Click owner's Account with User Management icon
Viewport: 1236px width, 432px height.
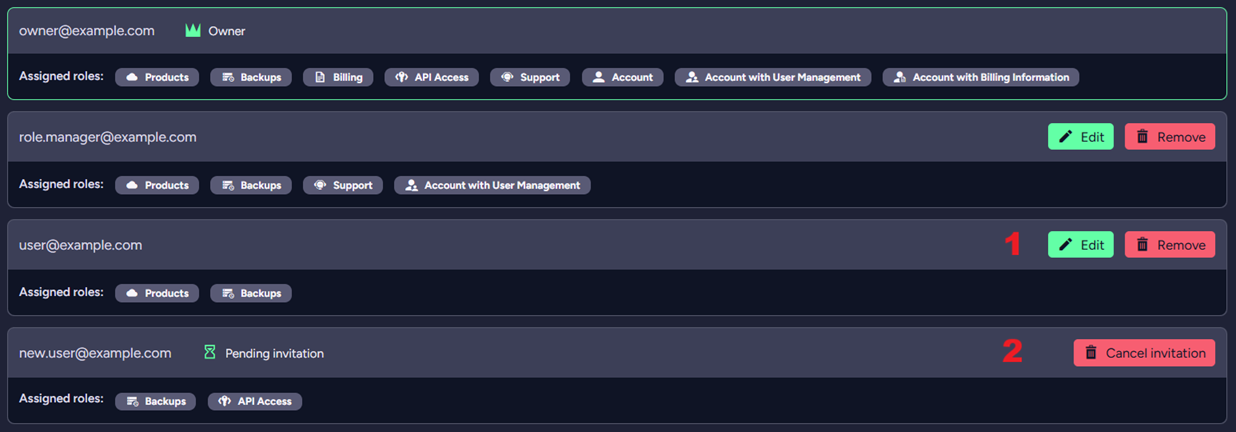(x=692, y=77)
